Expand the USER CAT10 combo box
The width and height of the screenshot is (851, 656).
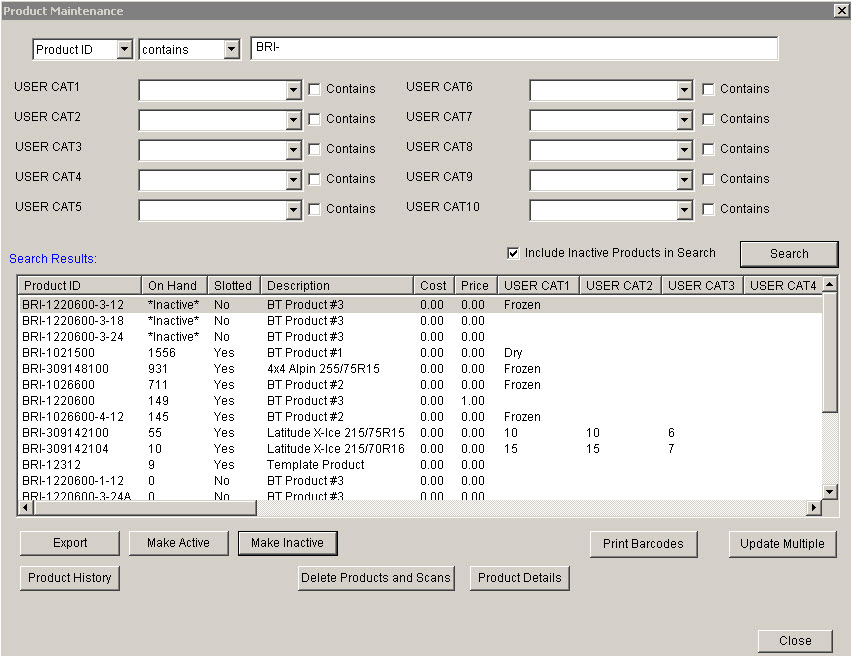(684, 209)
